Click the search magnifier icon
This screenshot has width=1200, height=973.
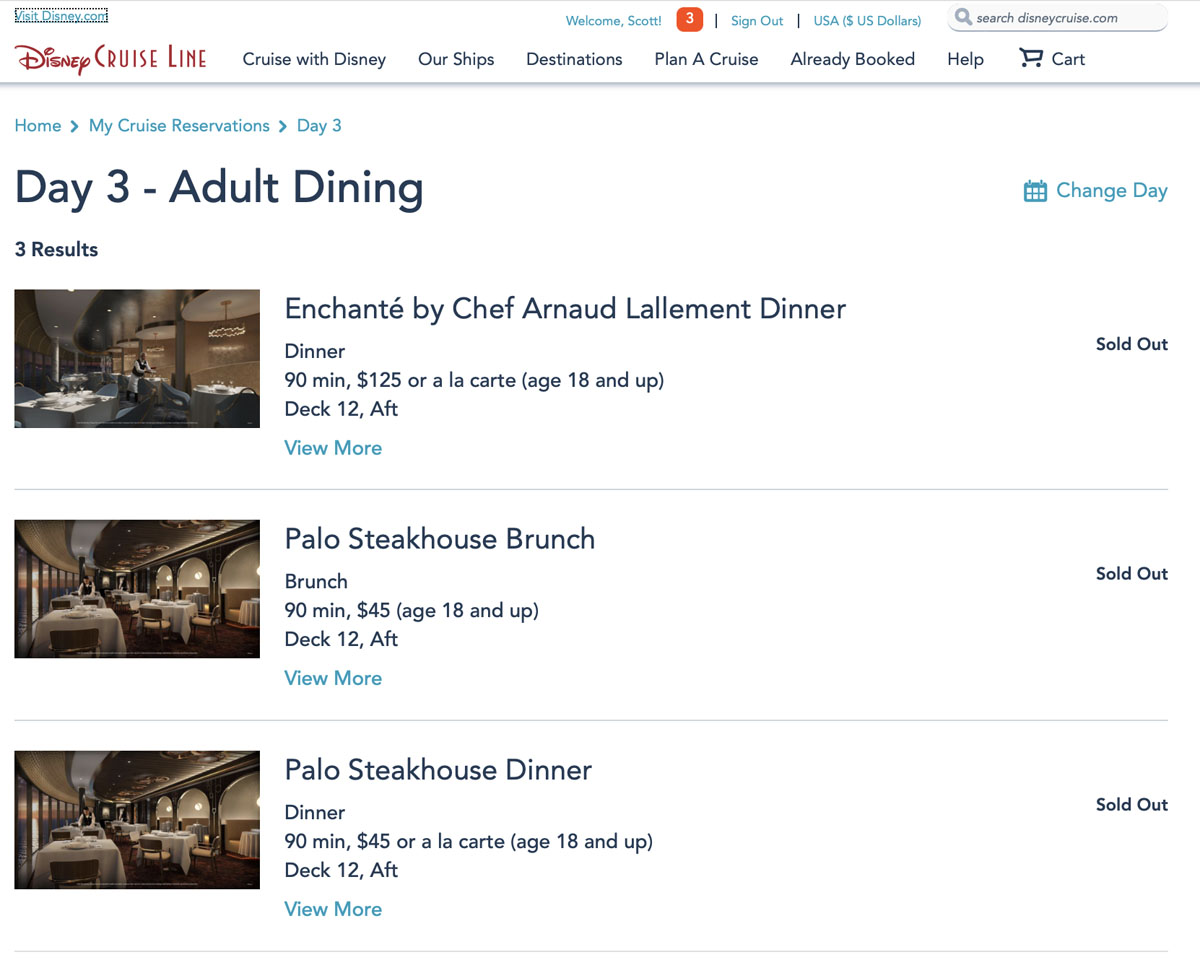(x=963, y=17)
